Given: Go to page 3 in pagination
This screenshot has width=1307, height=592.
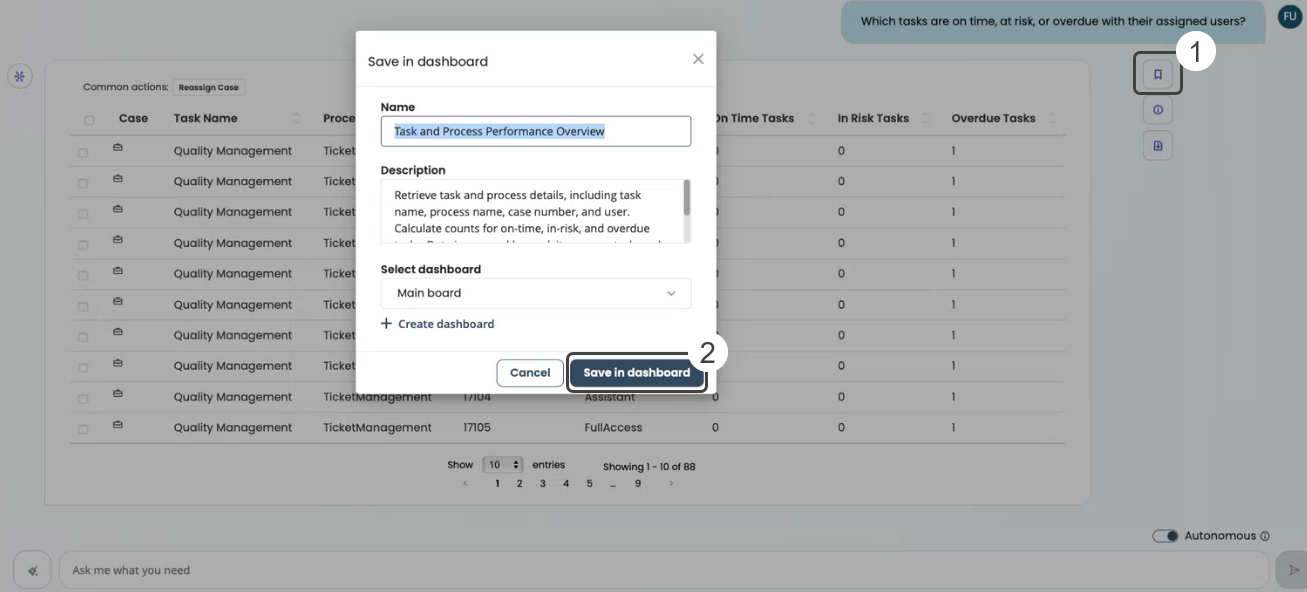Looking at the screenshot, I should click(x=543, y=484).
